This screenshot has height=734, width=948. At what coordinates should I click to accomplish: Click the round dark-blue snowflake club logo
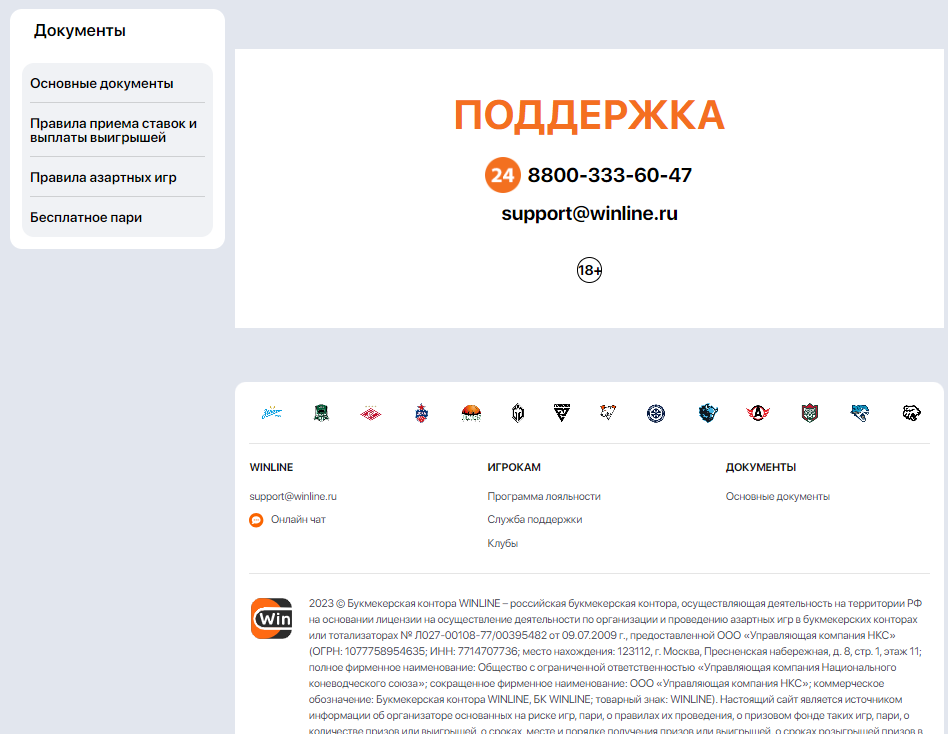click(656, 414)
